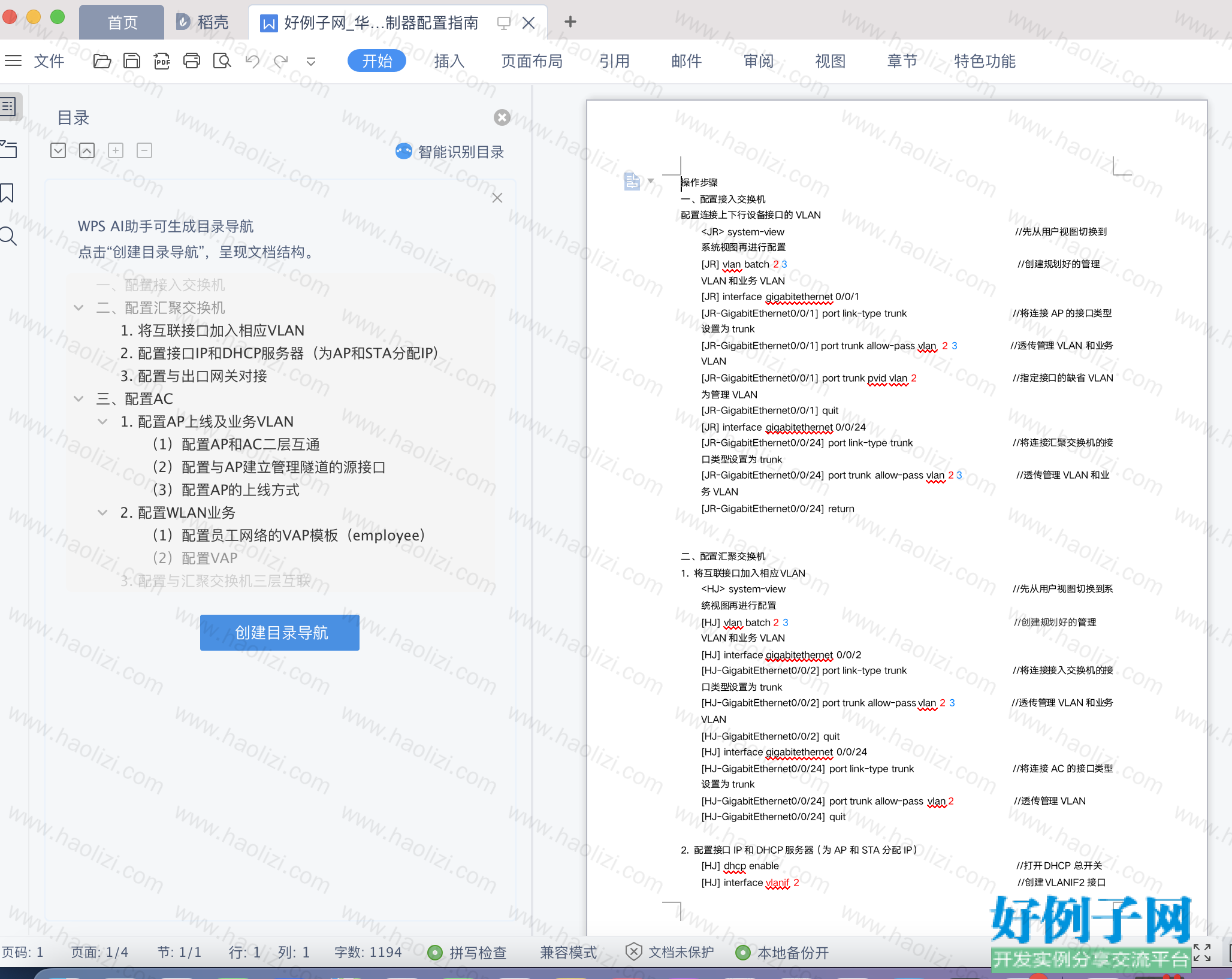Click the open folder icon
The height and width of the screenshot is (979, 1232).
click(x=102, y=61)
